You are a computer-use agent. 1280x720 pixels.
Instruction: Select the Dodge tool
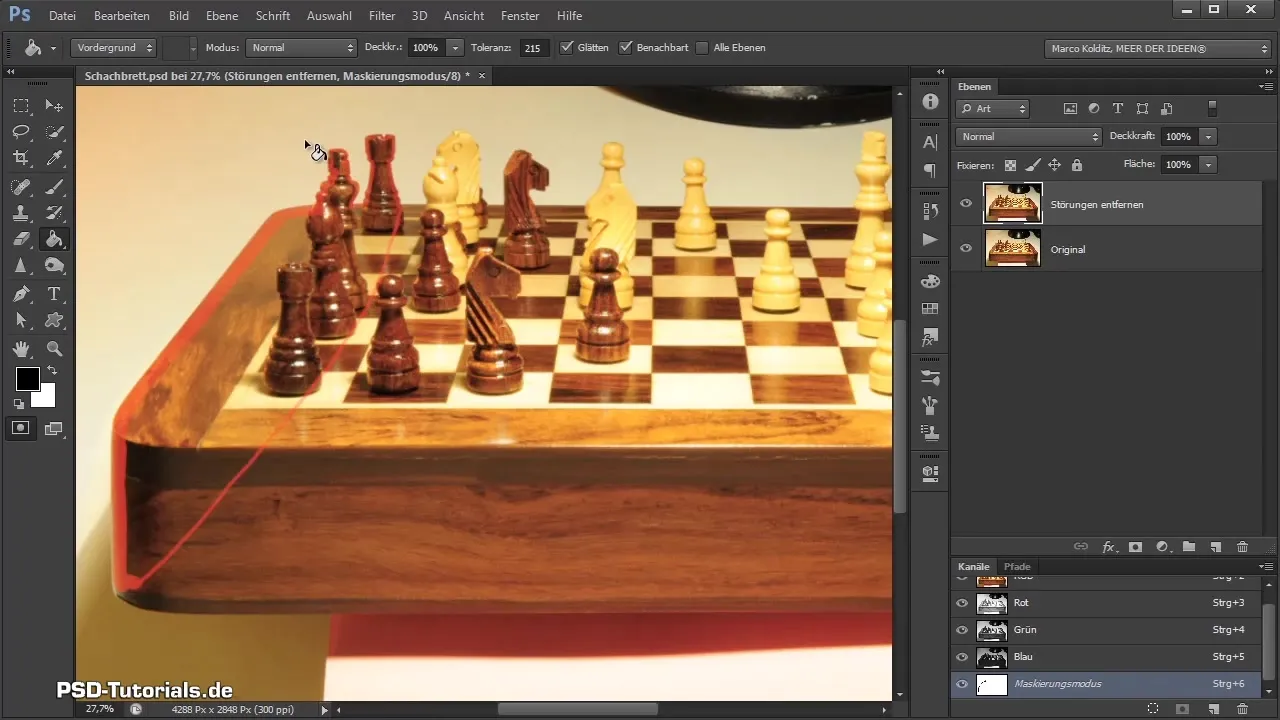tap(54, 266)
